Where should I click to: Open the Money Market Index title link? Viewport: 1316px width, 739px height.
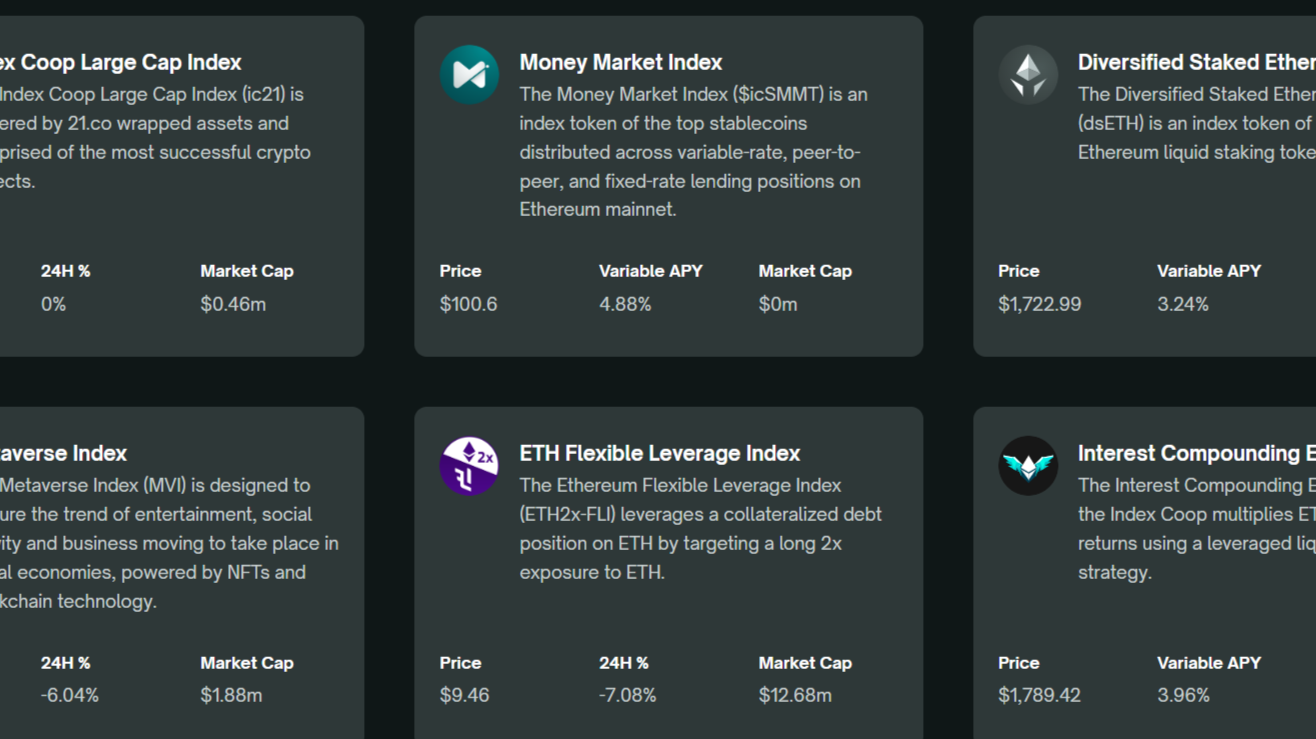[x=620, y=61]
